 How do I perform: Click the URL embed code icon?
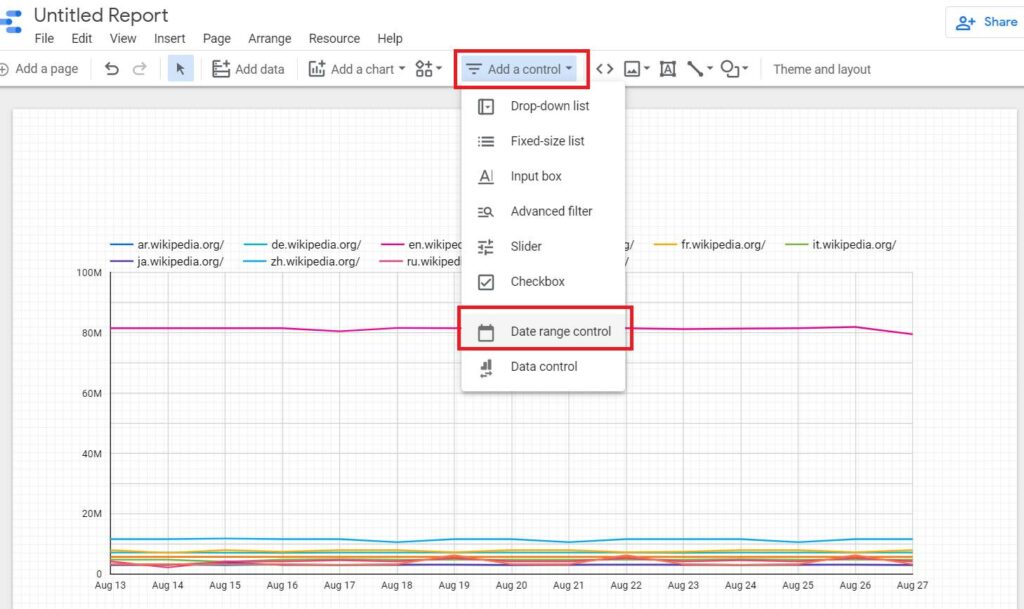click(605, 69)
